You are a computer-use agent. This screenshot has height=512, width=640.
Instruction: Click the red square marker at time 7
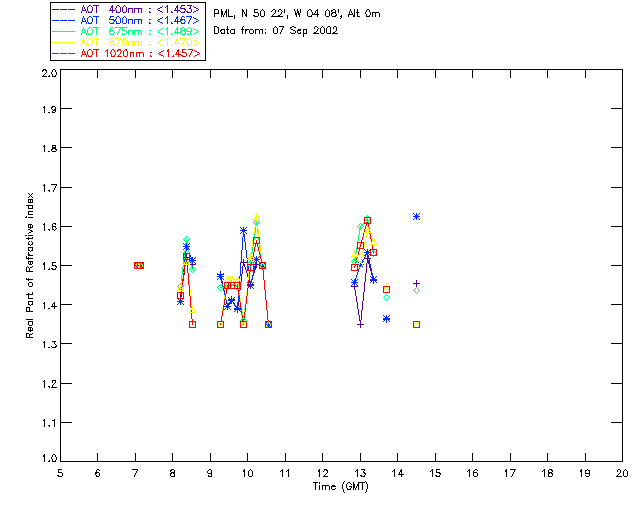tap(138, 265)
